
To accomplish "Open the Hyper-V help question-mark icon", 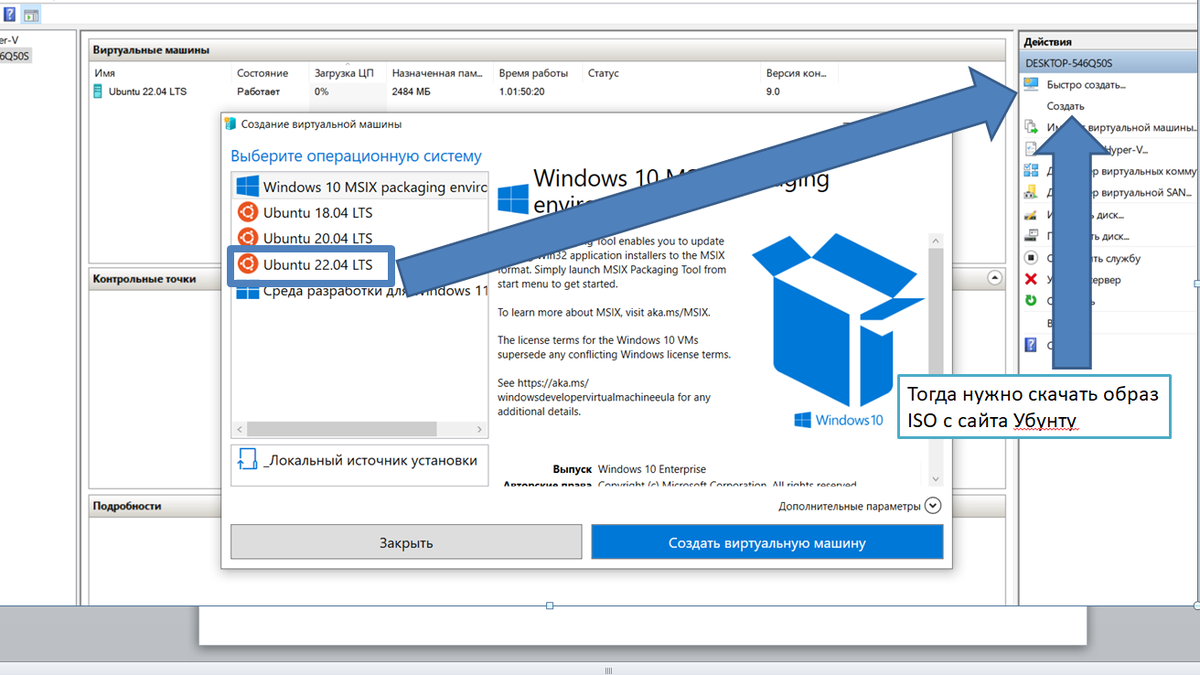I will click(1029, 342).
